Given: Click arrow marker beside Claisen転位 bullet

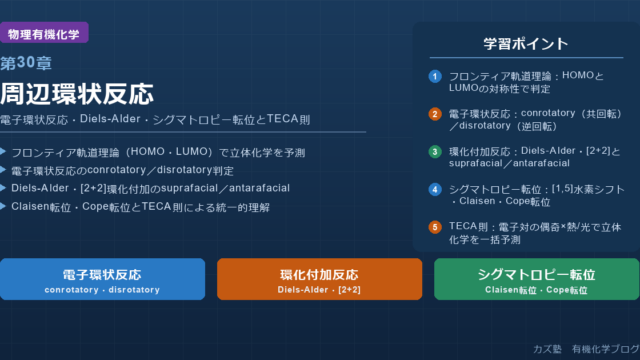Looking at the screenshot, I should tap(3, 207).
